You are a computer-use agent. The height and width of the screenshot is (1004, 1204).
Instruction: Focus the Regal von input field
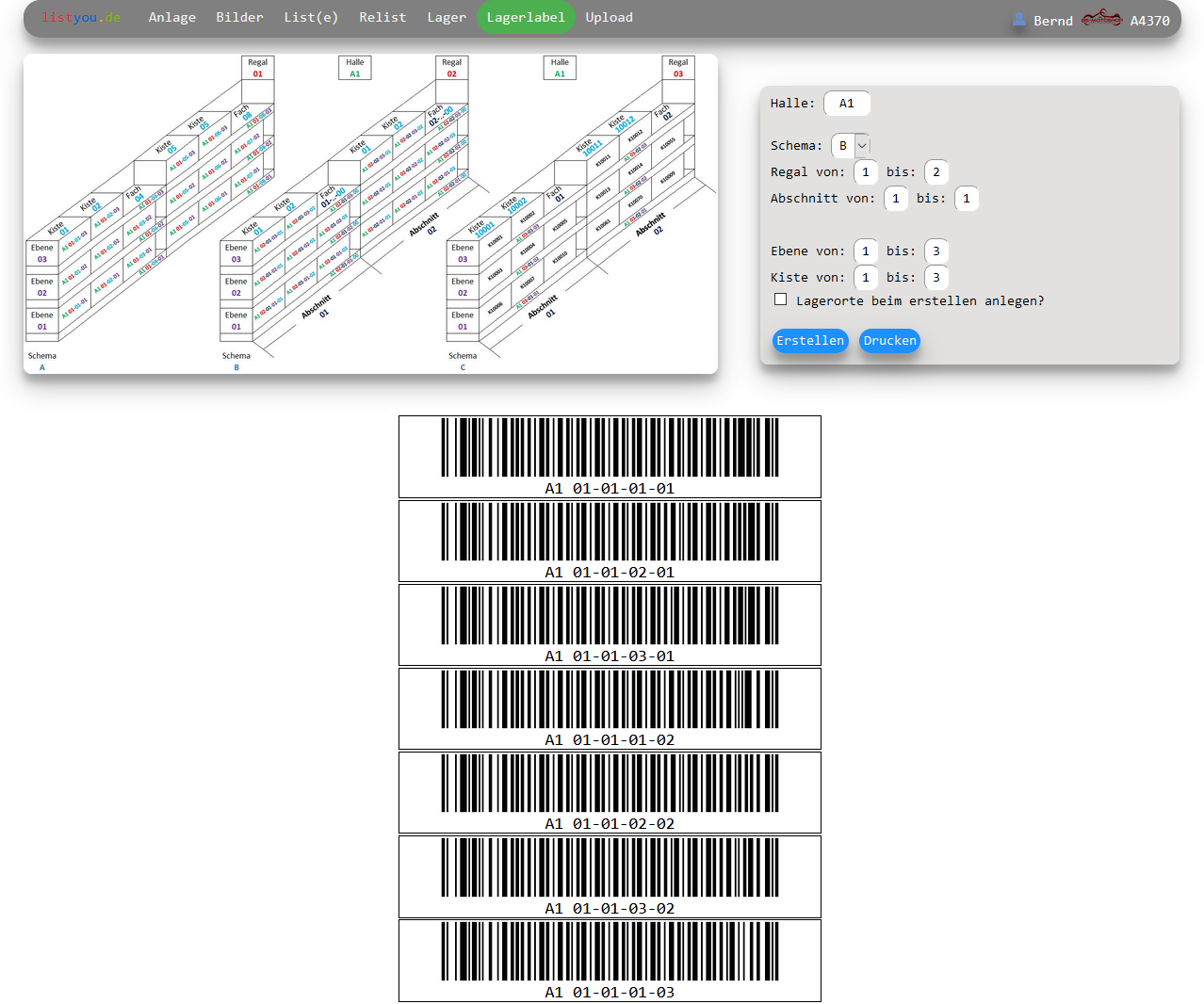coord(866,172)
